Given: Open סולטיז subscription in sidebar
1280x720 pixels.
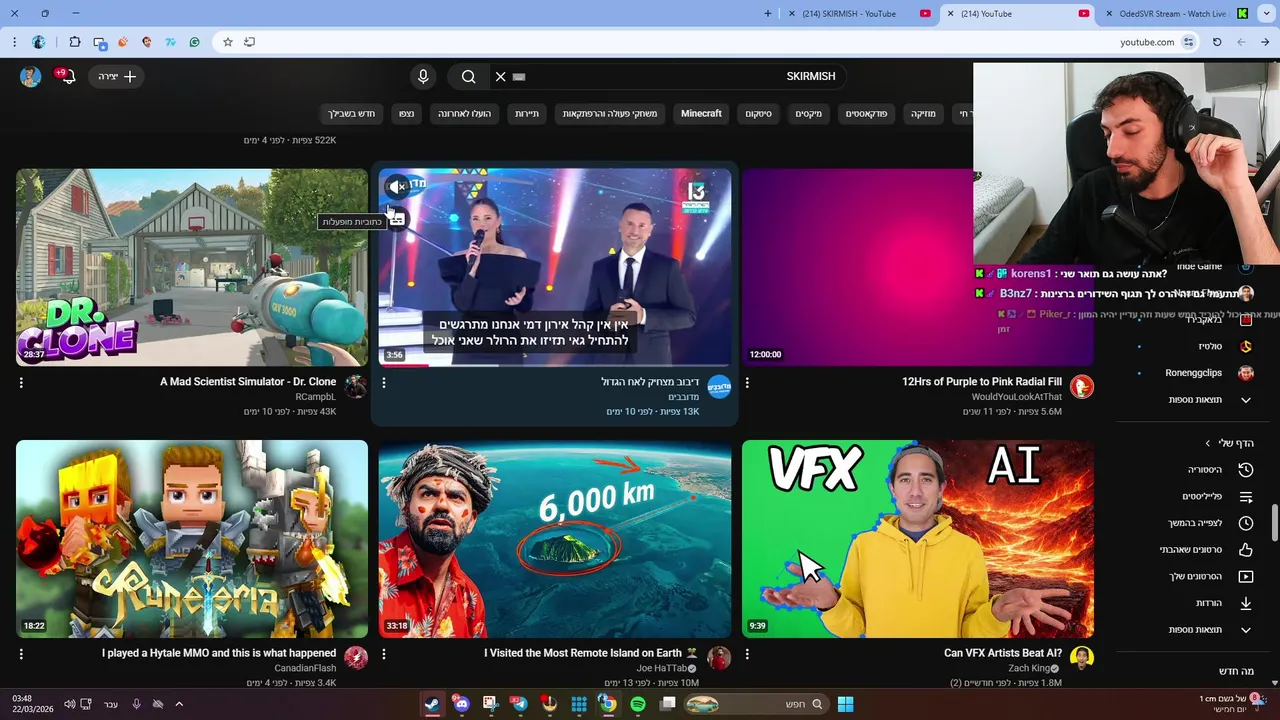Looking at the screenshot, I should coord(1195,346).
